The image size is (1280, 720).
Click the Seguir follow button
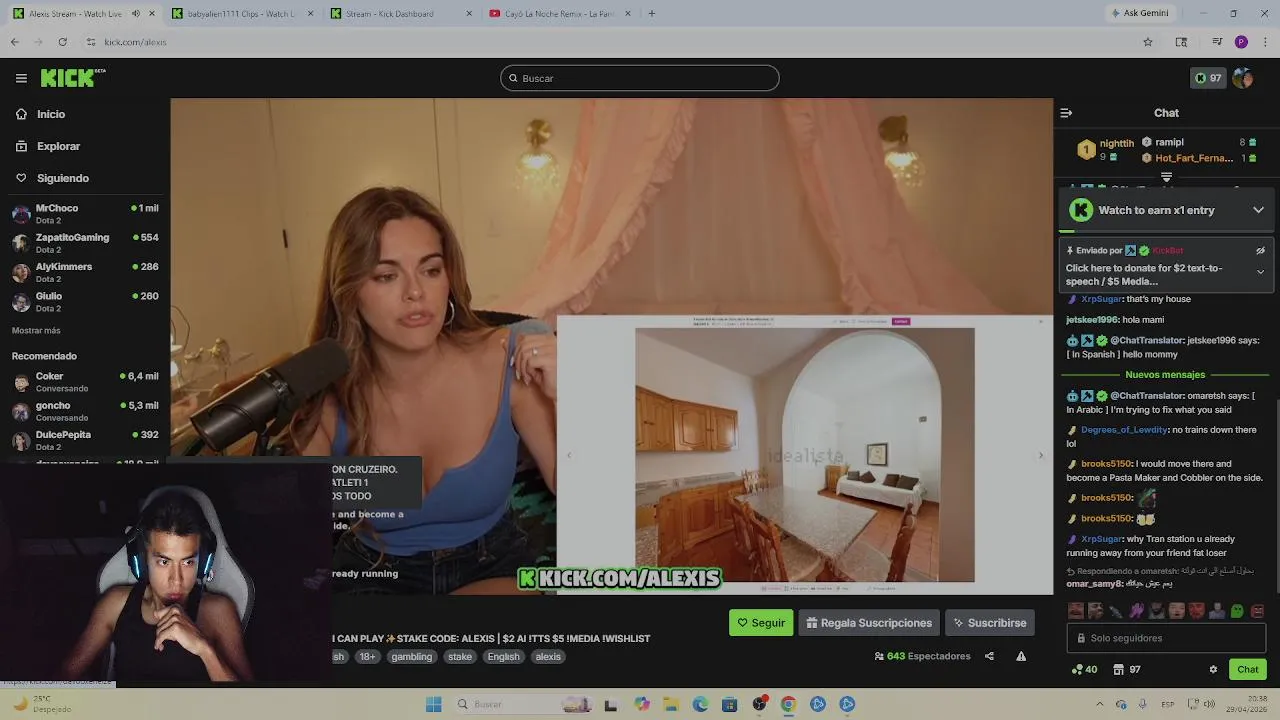coord(761,623)
